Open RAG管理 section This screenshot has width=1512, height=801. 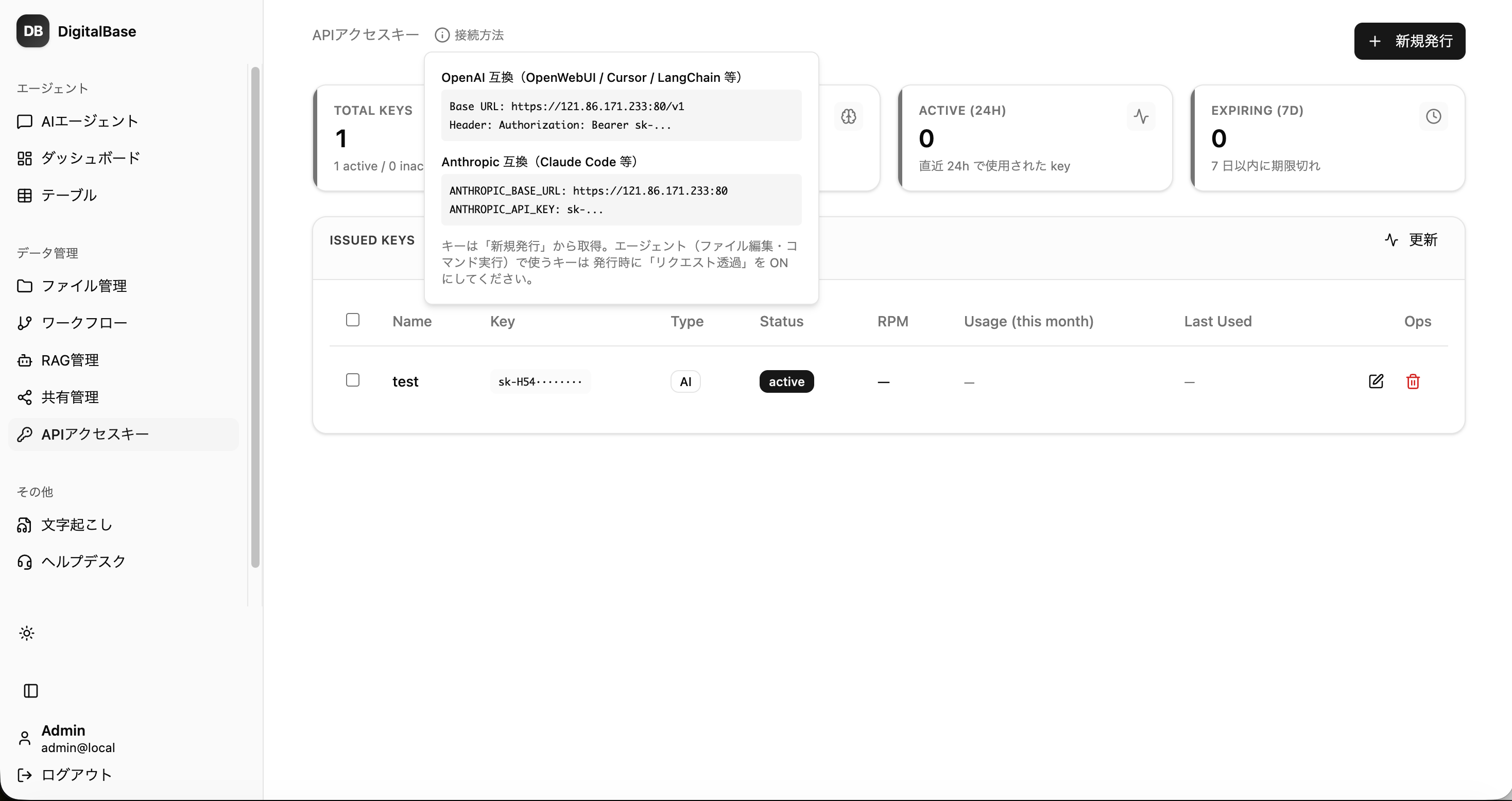tap(123, 360)
